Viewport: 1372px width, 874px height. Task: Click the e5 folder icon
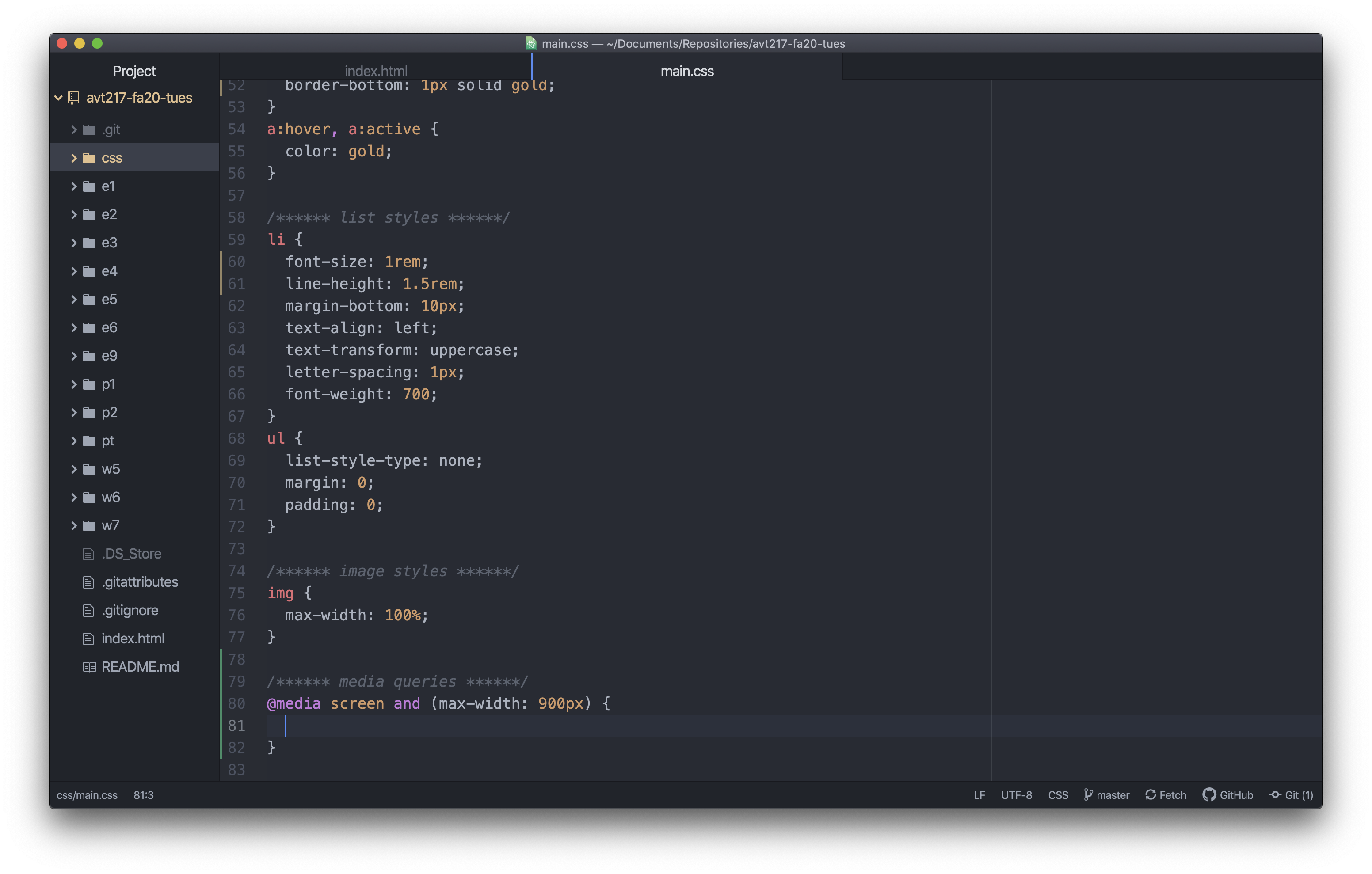pyautogui.click(x=89, y=300)
